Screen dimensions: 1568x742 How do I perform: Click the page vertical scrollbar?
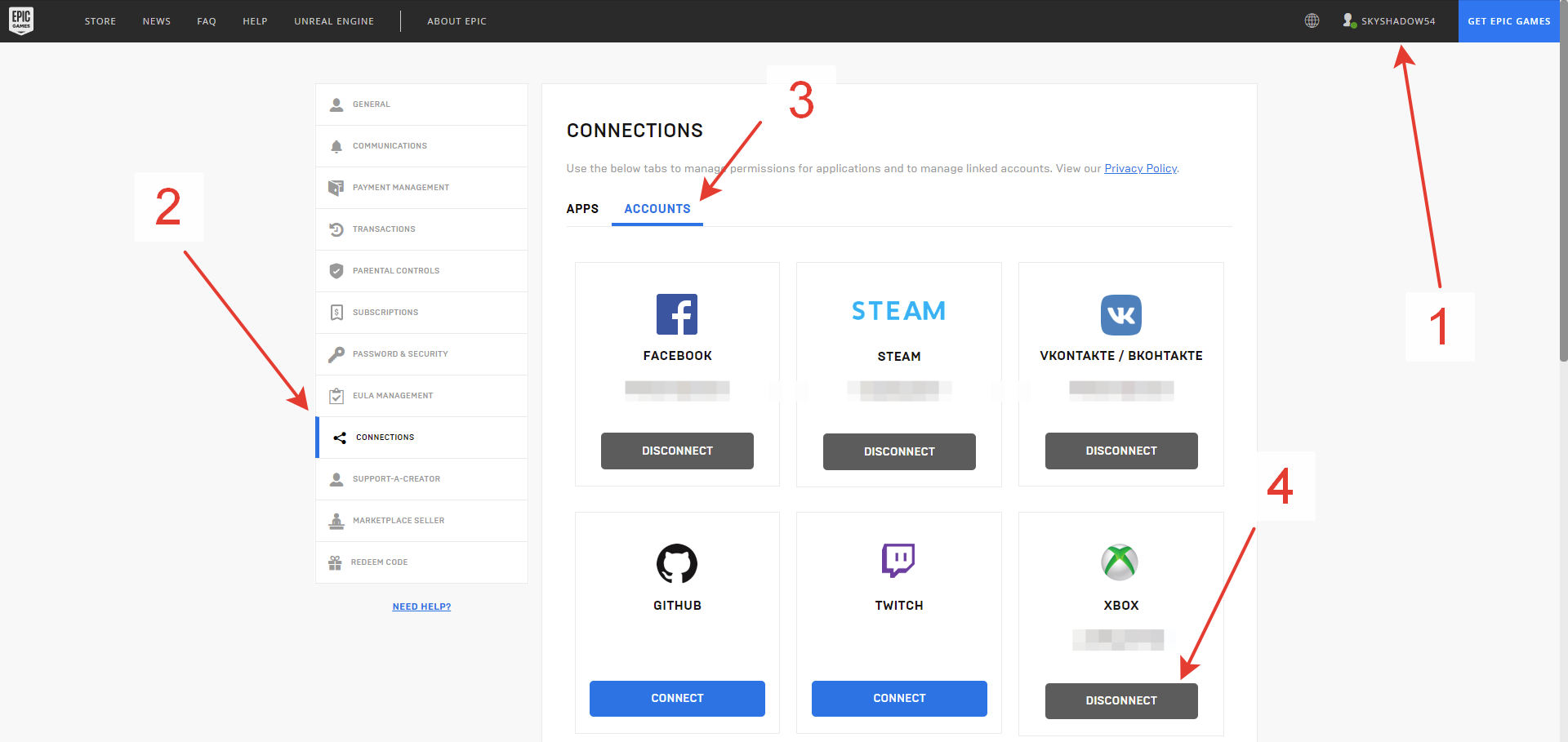pos(1563,204)
